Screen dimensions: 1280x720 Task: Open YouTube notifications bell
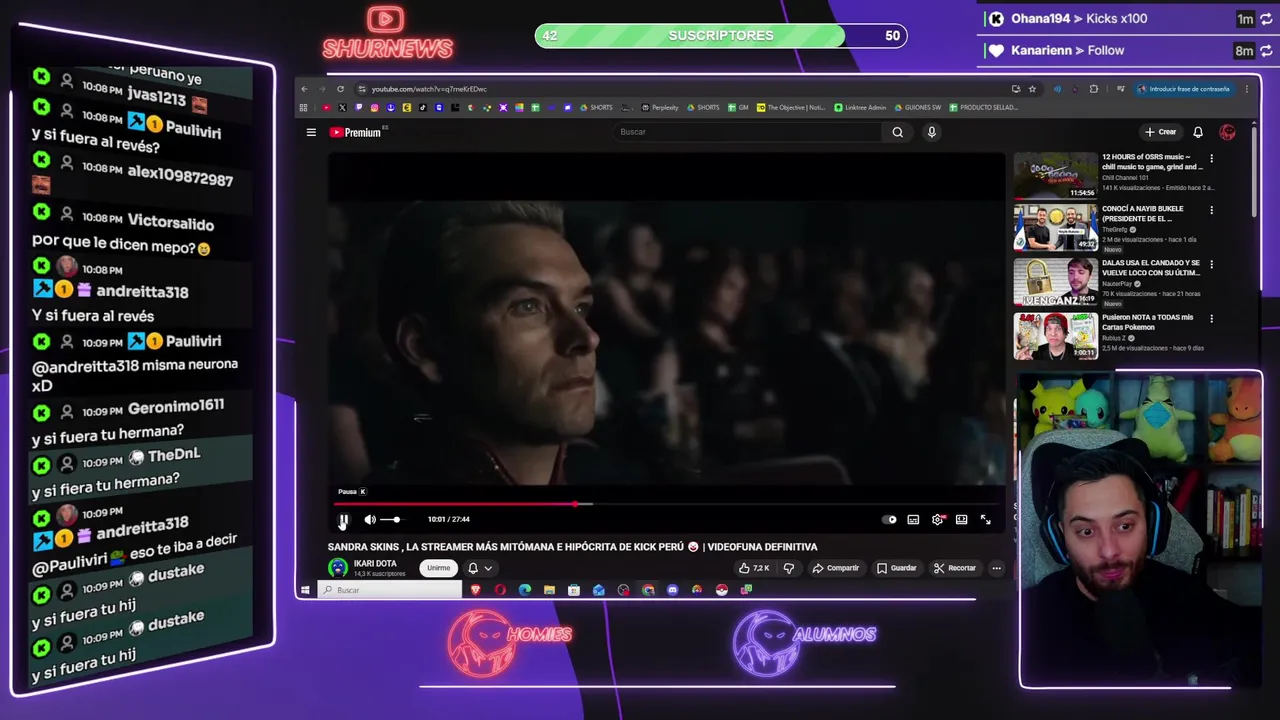point(1198,132)
